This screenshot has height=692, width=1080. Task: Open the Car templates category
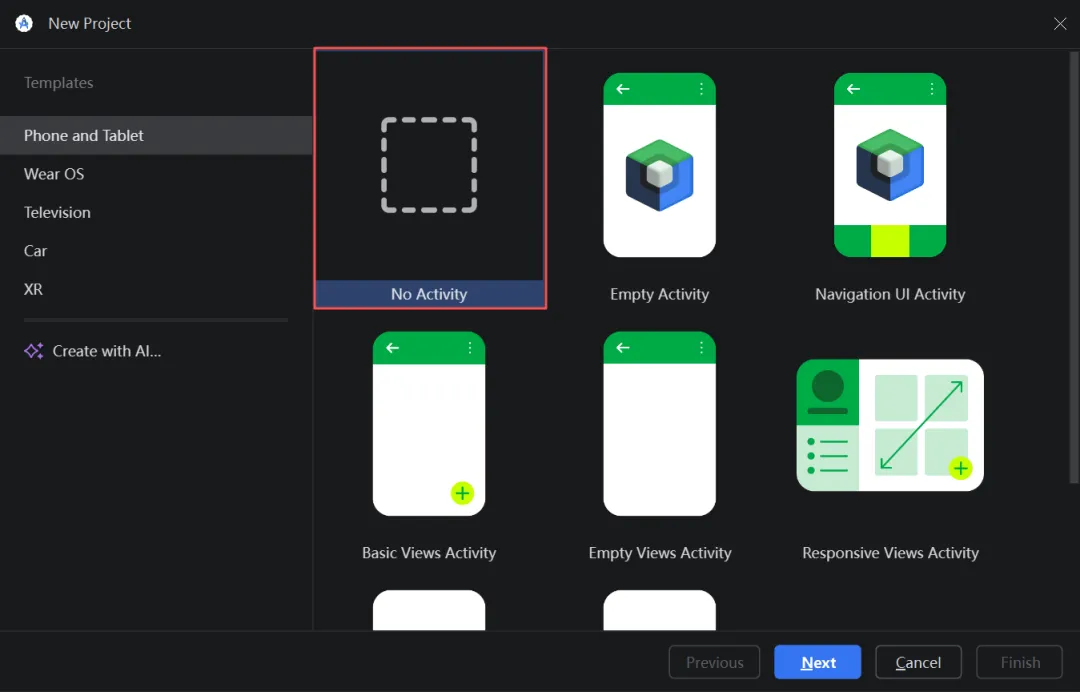tap(156, 251)
